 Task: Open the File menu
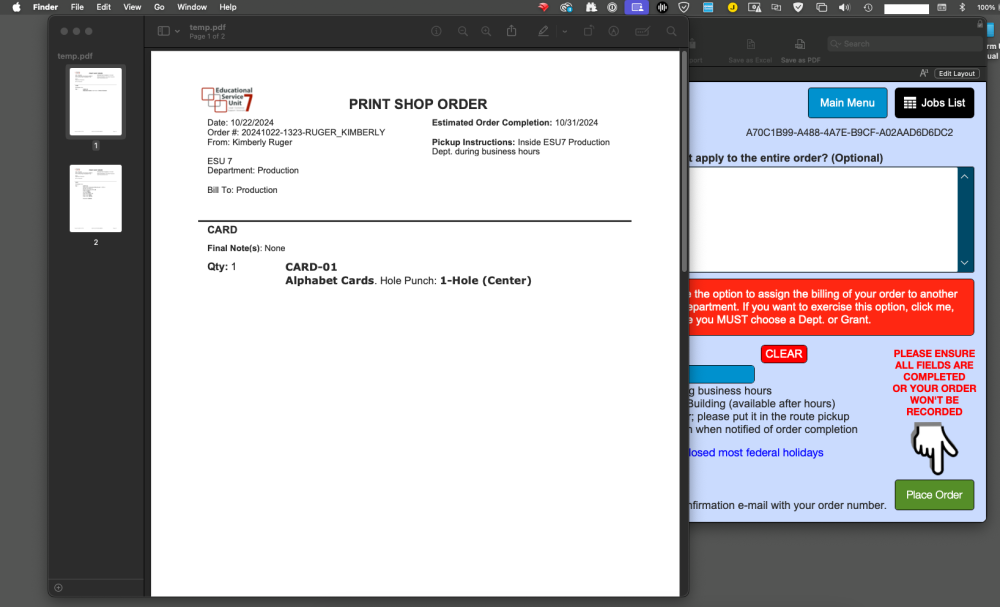[77, 7]
